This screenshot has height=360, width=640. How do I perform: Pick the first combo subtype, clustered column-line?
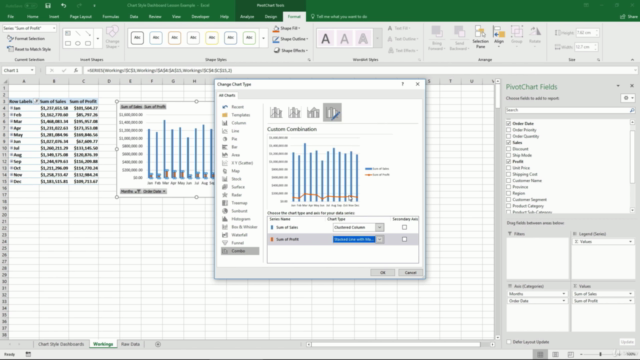[x=276, y=112]
